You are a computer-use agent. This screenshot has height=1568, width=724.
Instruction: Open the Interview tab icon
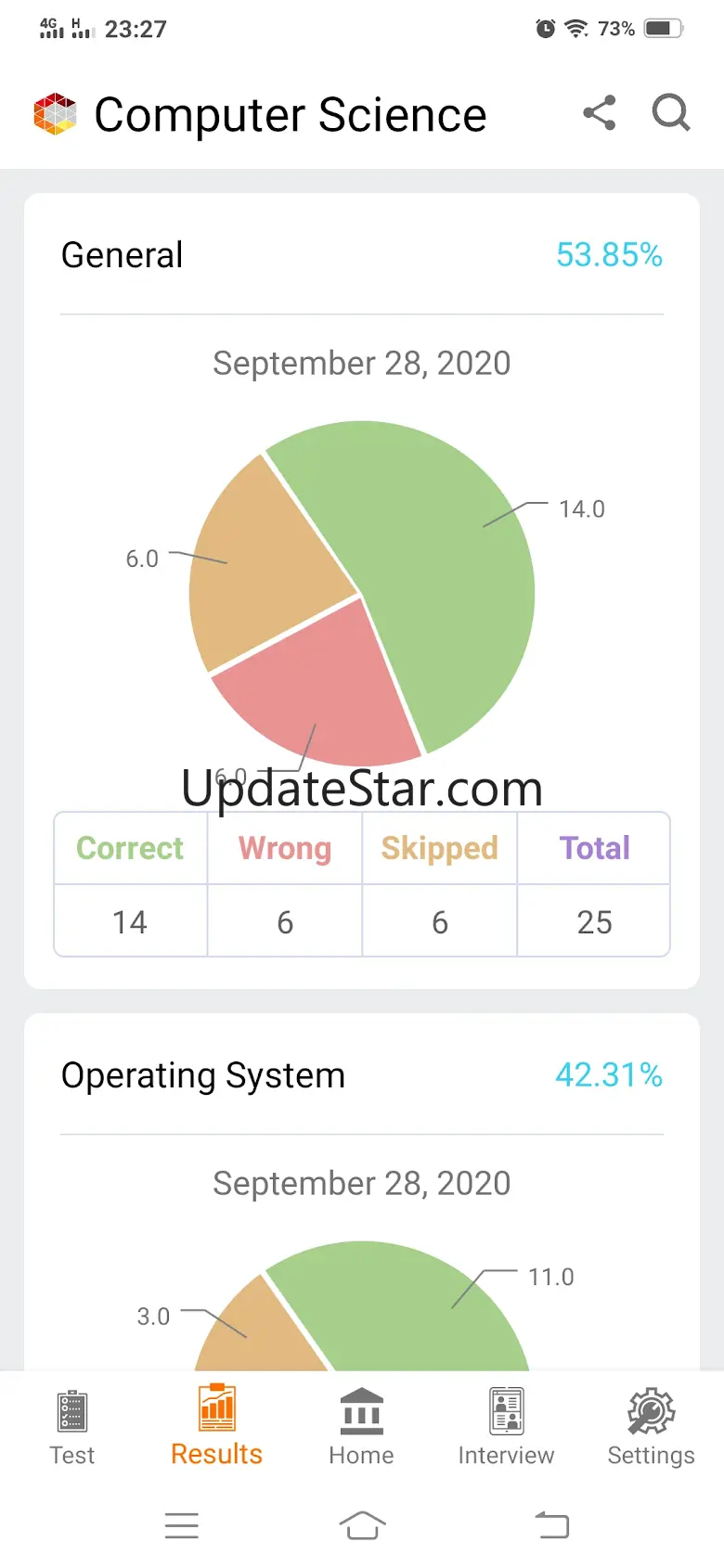coord(507,1411)
